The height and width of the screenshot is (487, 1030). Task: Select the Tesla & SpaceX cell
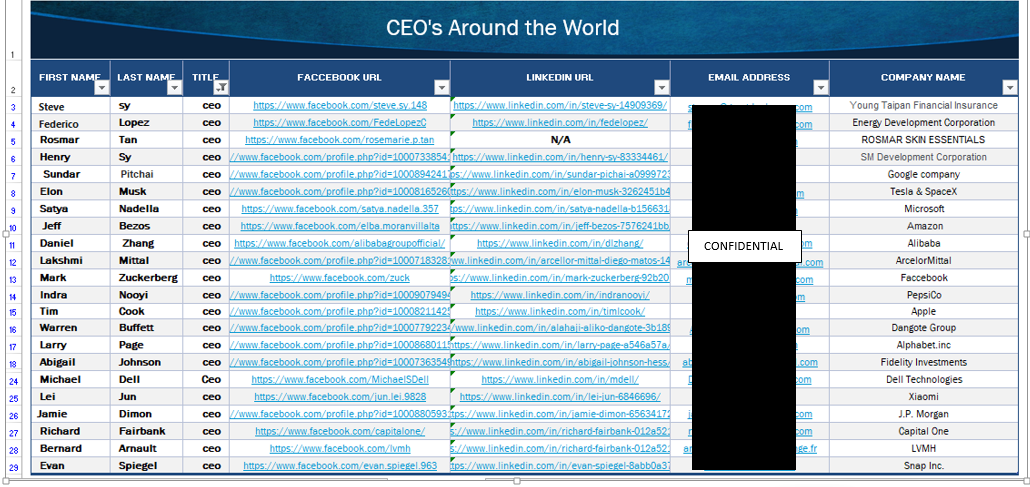923,191
